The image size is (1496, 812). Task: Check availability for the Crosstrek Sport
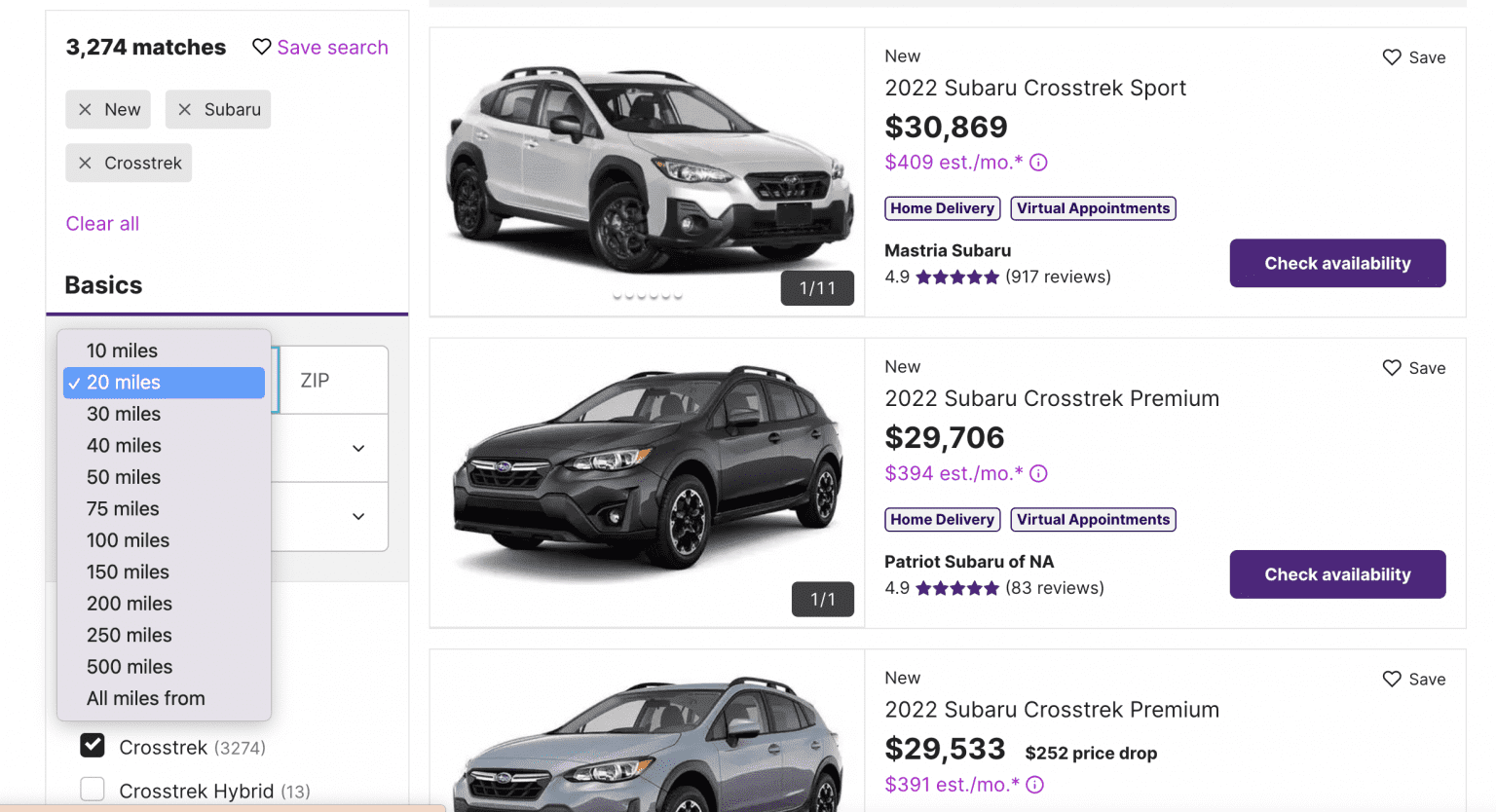pos(1336,263)
